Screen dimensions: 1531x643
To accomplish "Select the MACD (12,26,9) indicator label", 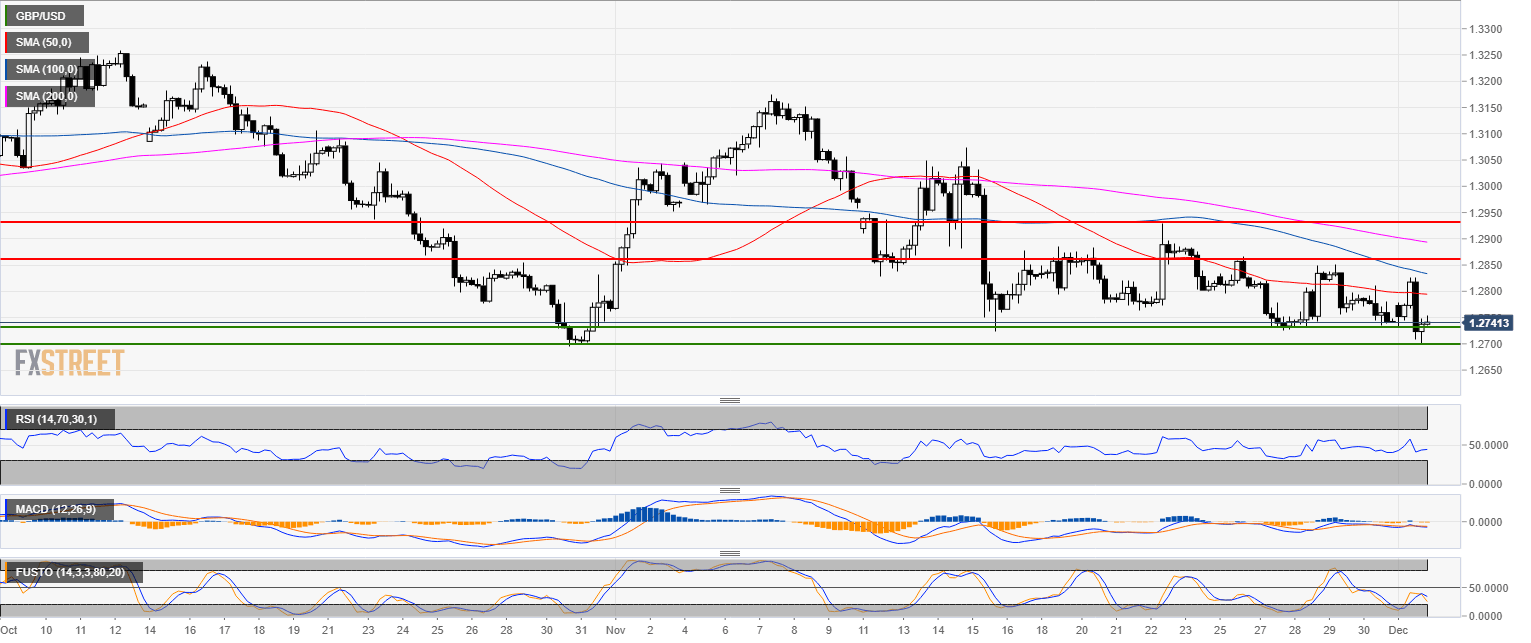I will pyautogui.click(x=58, y=510).
